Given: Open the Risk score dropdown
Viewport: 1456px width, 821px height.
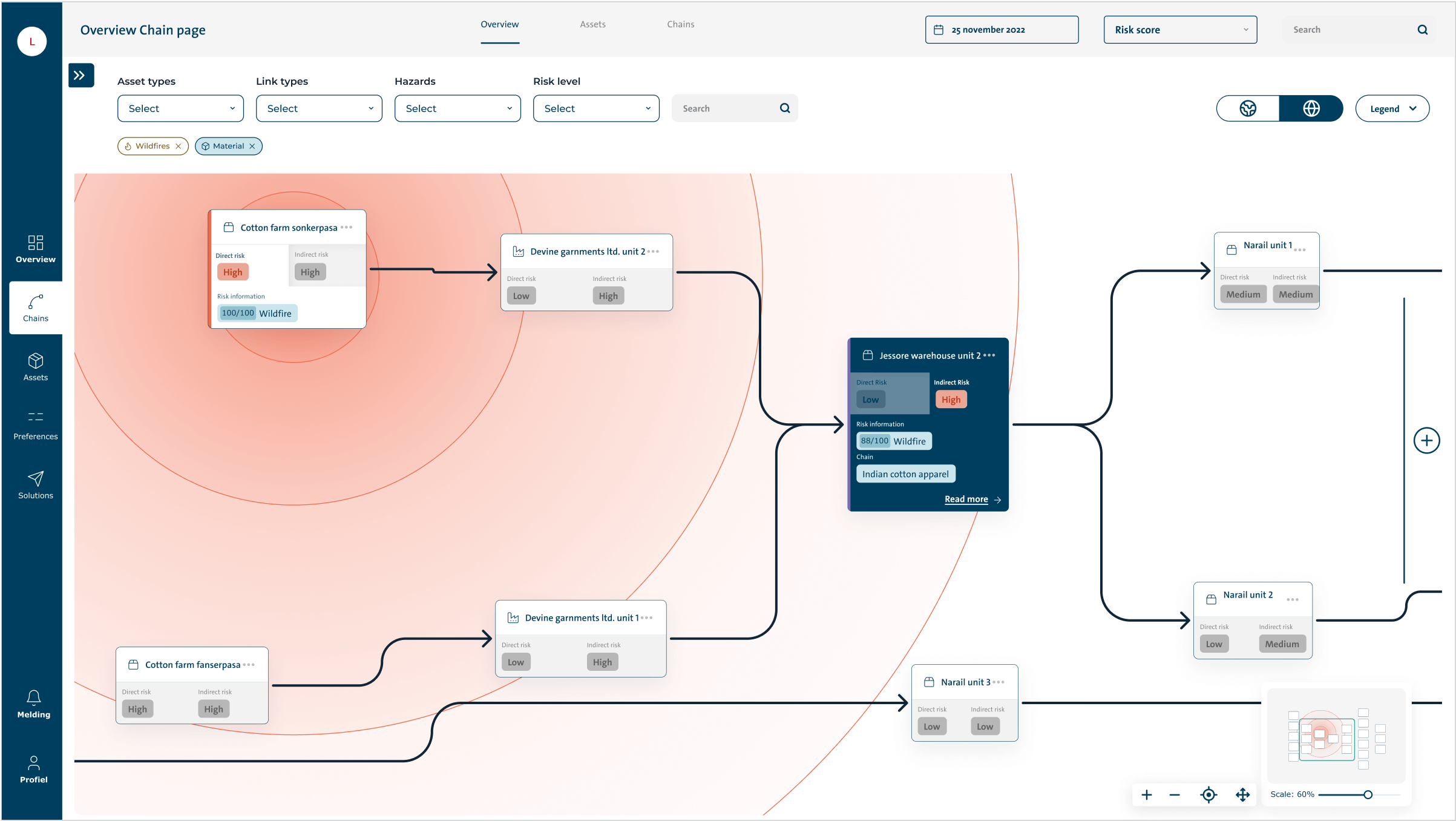Looking at the screenshot, I should 1179,30.
